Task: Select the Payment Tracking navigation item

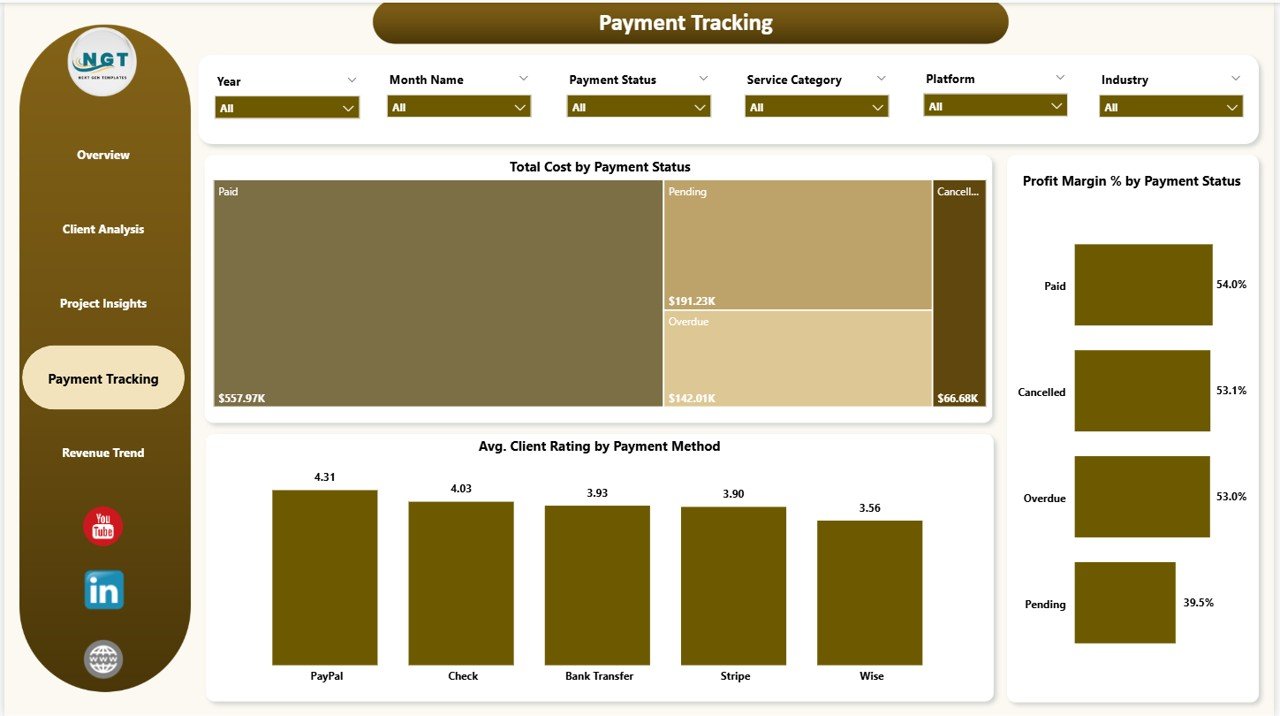Action: pyautogui.click(x=102, y=378)
